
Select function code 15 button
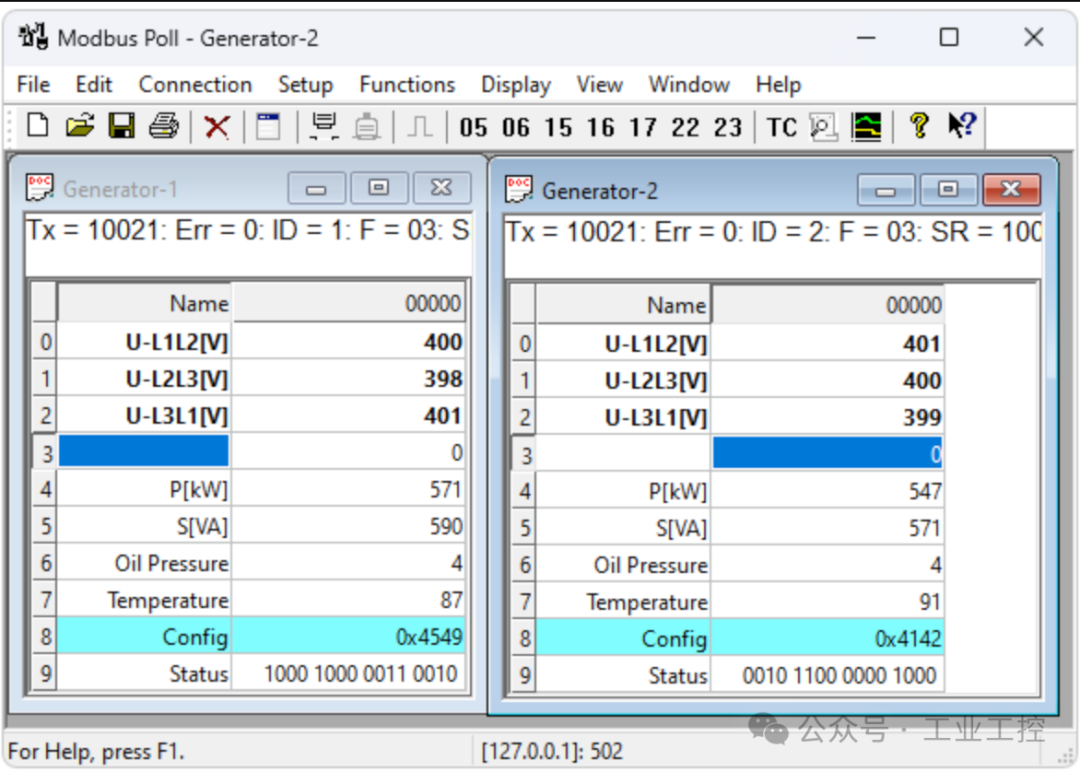tap(558, 127)
